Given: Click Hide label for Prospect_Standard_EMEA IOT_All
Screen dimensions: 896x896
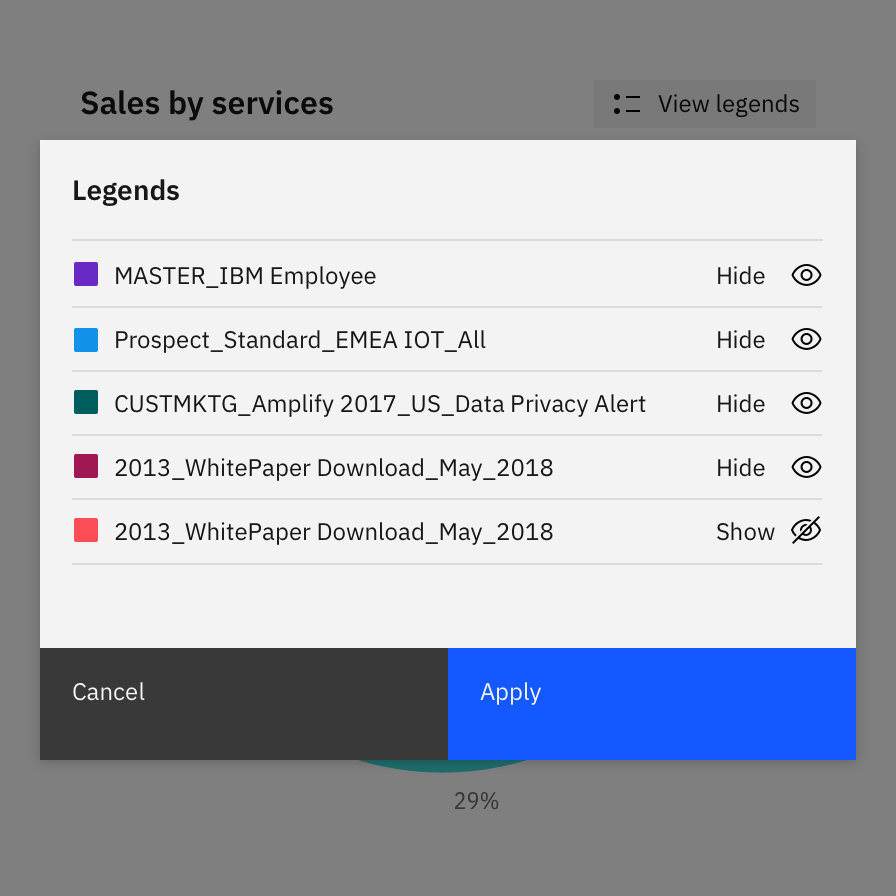Looking at the screenshot, I should click(x=741, y=340).
